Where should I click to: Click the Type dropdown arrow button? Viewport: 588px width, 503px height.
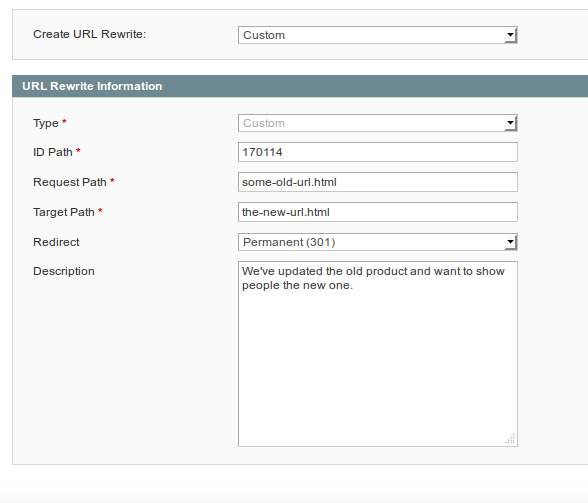click(x=510, y=123)
